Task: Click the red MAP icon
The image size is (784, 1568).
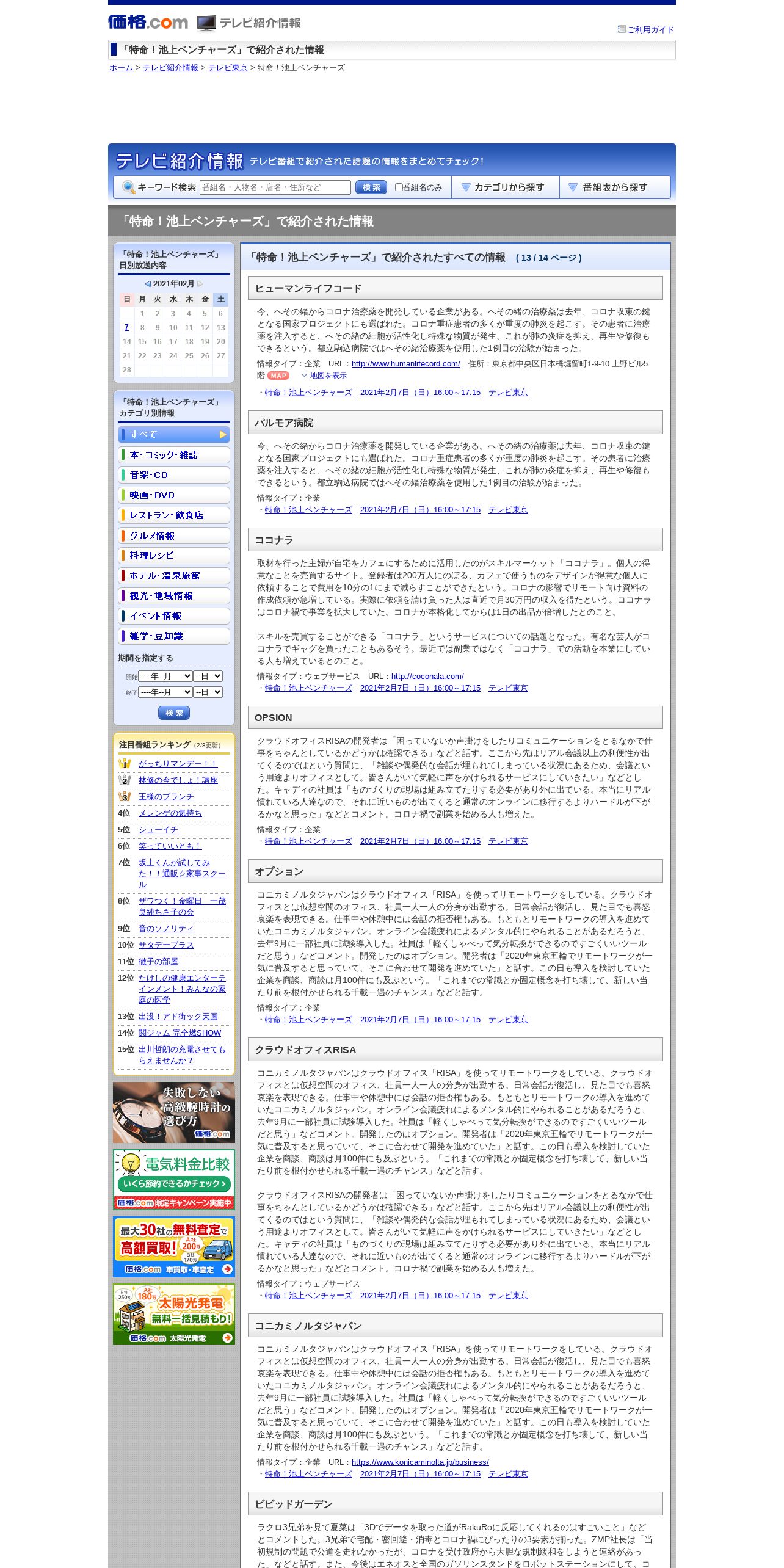Action: pyautogui.click(x=278, y=376)
